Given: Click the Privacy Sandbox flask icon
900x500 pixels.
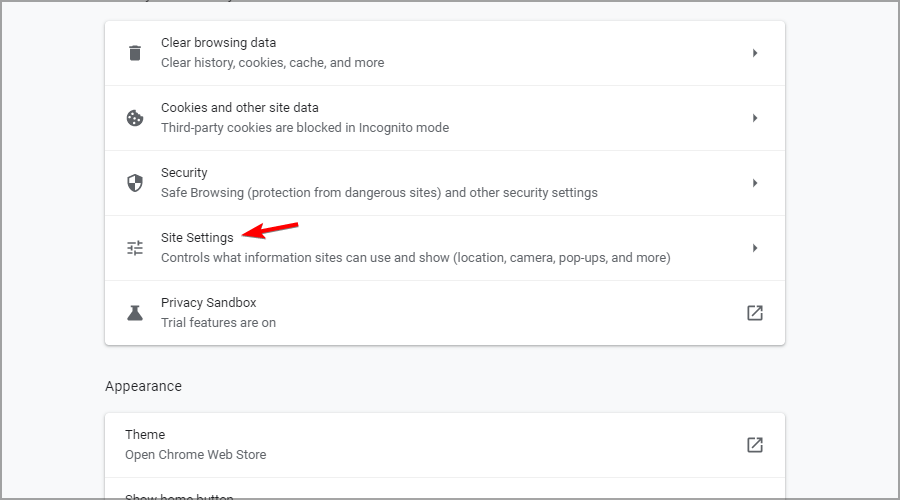Looking at the screenshot, I should (135, 313).
